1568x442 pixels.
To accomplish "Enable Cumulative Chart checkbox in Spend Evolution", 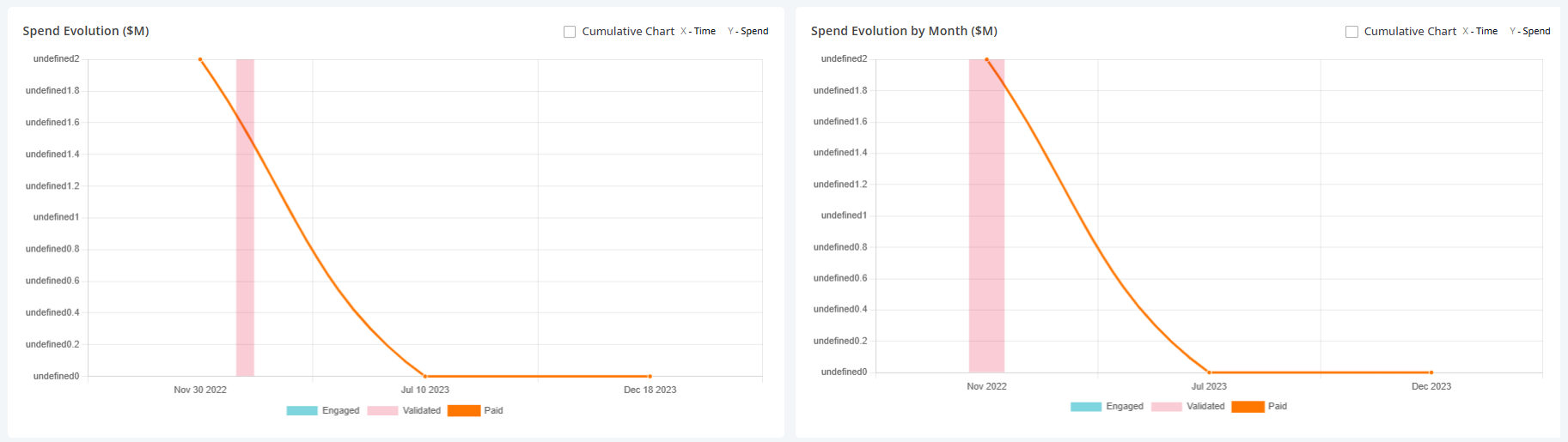I will 570,32.
